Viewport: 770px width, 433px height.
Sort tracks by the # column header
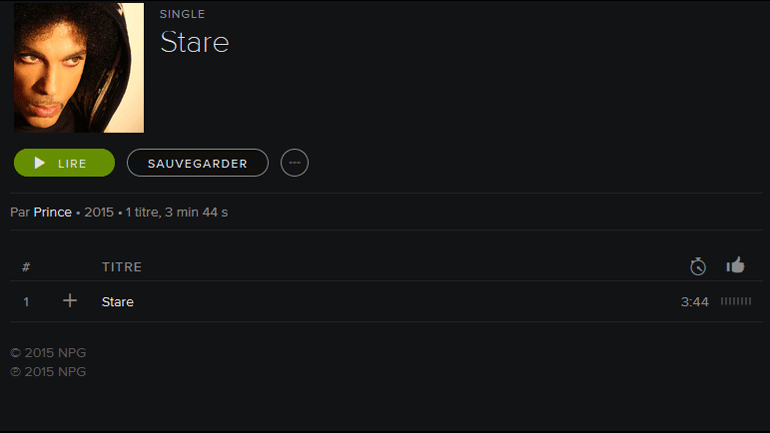pyautogui.click(x=26, y=267)
